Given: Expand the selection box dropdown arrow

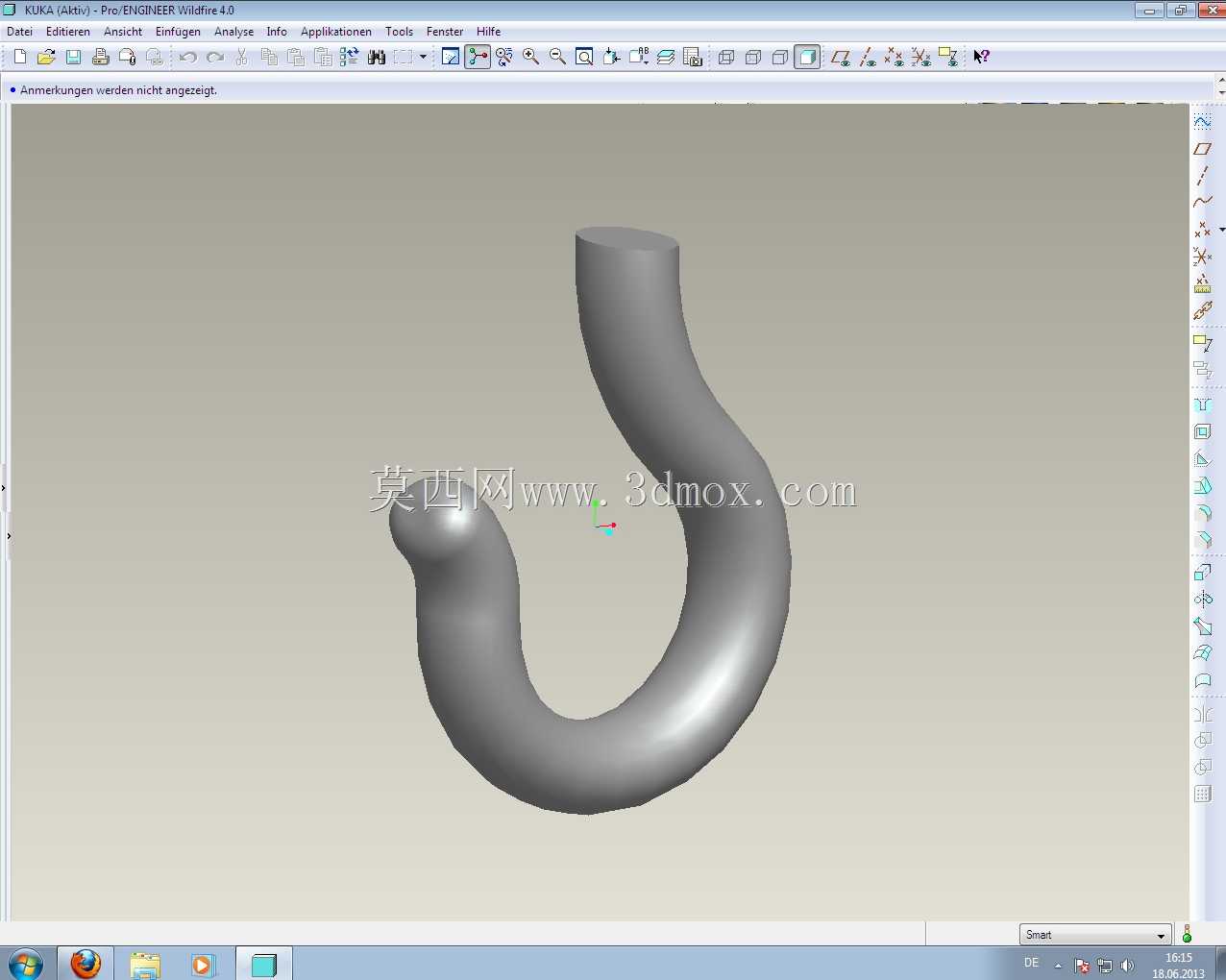Looking at the screenshot, I should (423, 58).
